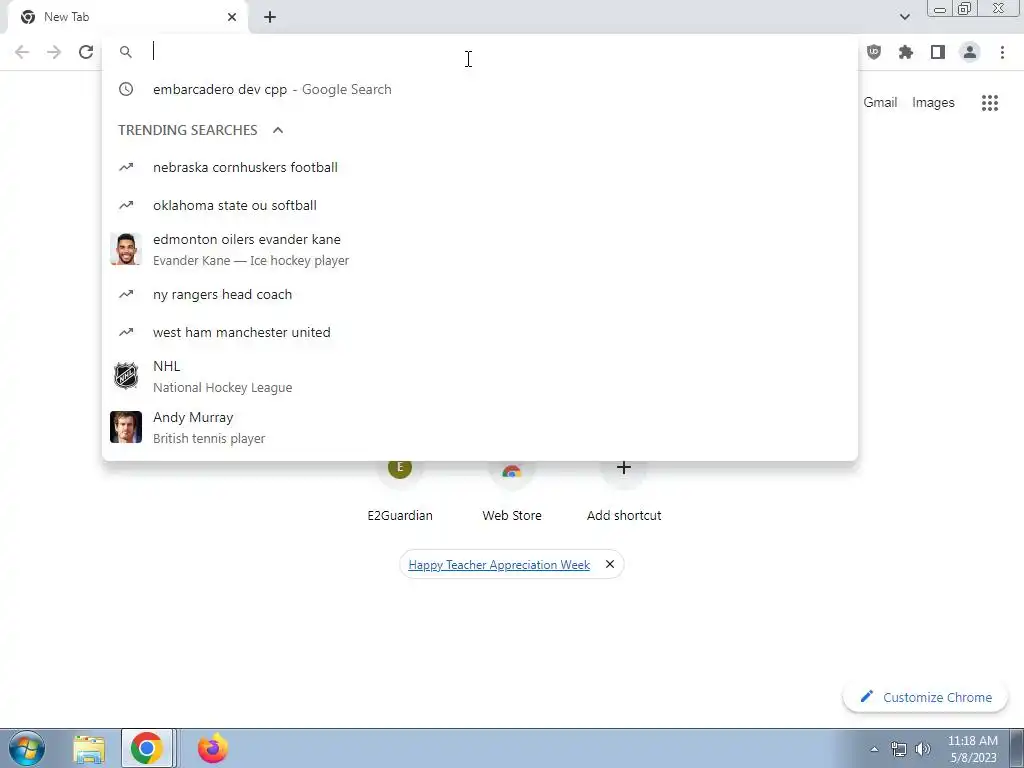Open the profile avatar menu
The height and width of the screenshot is (768, 1024).
[970, 52]
